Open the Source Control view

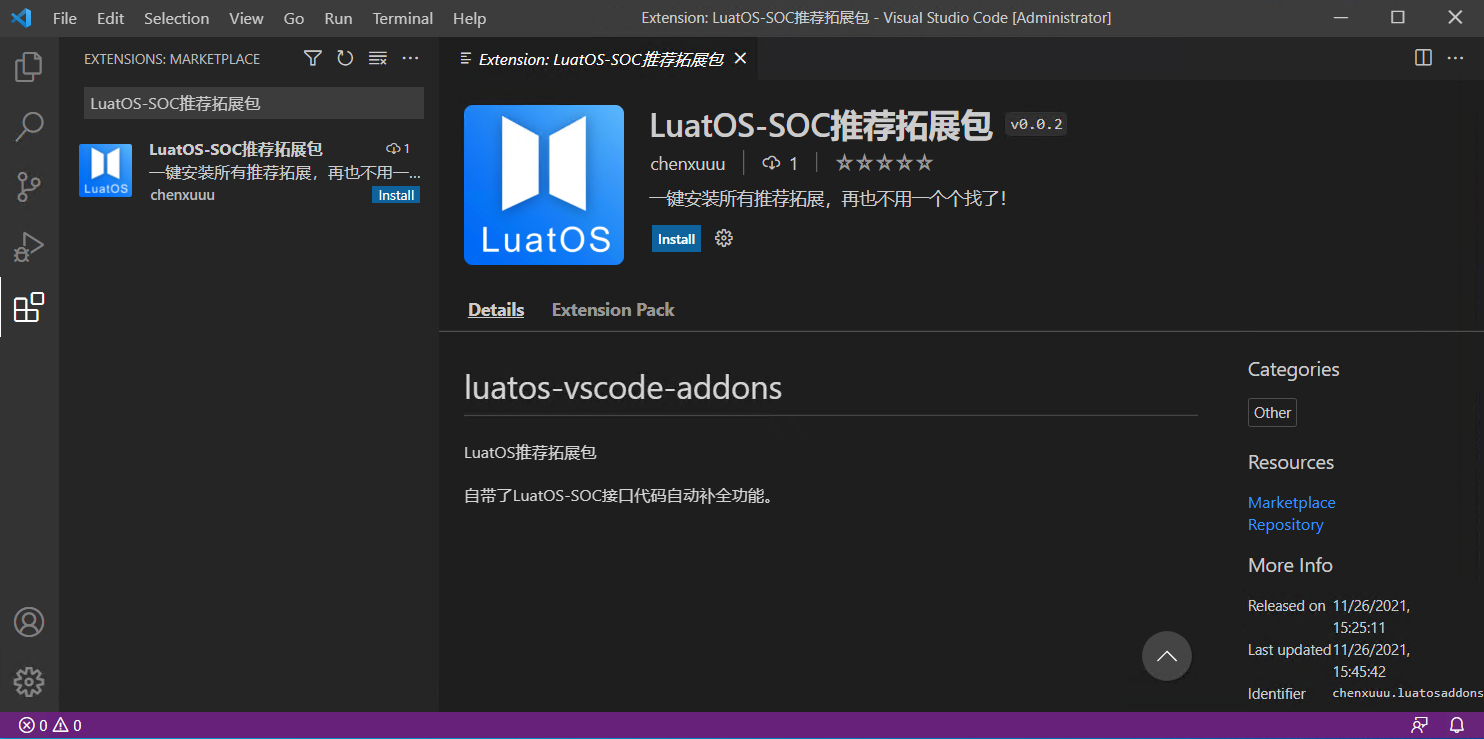[x=29, y=187]
